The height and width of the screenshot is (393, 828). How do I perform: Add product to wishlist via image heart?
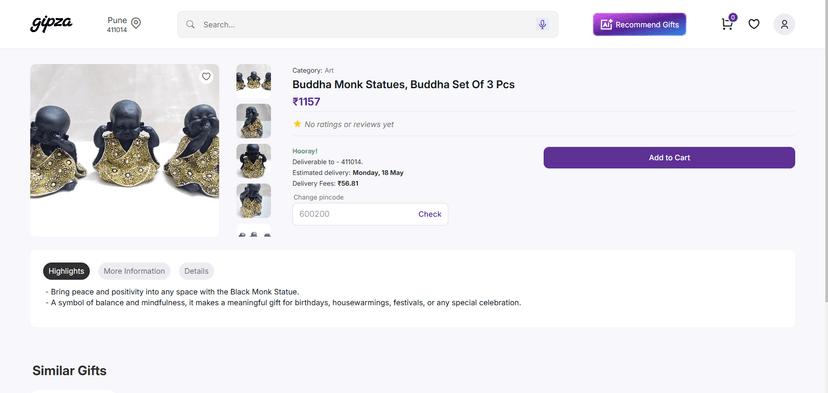point(206,77)
